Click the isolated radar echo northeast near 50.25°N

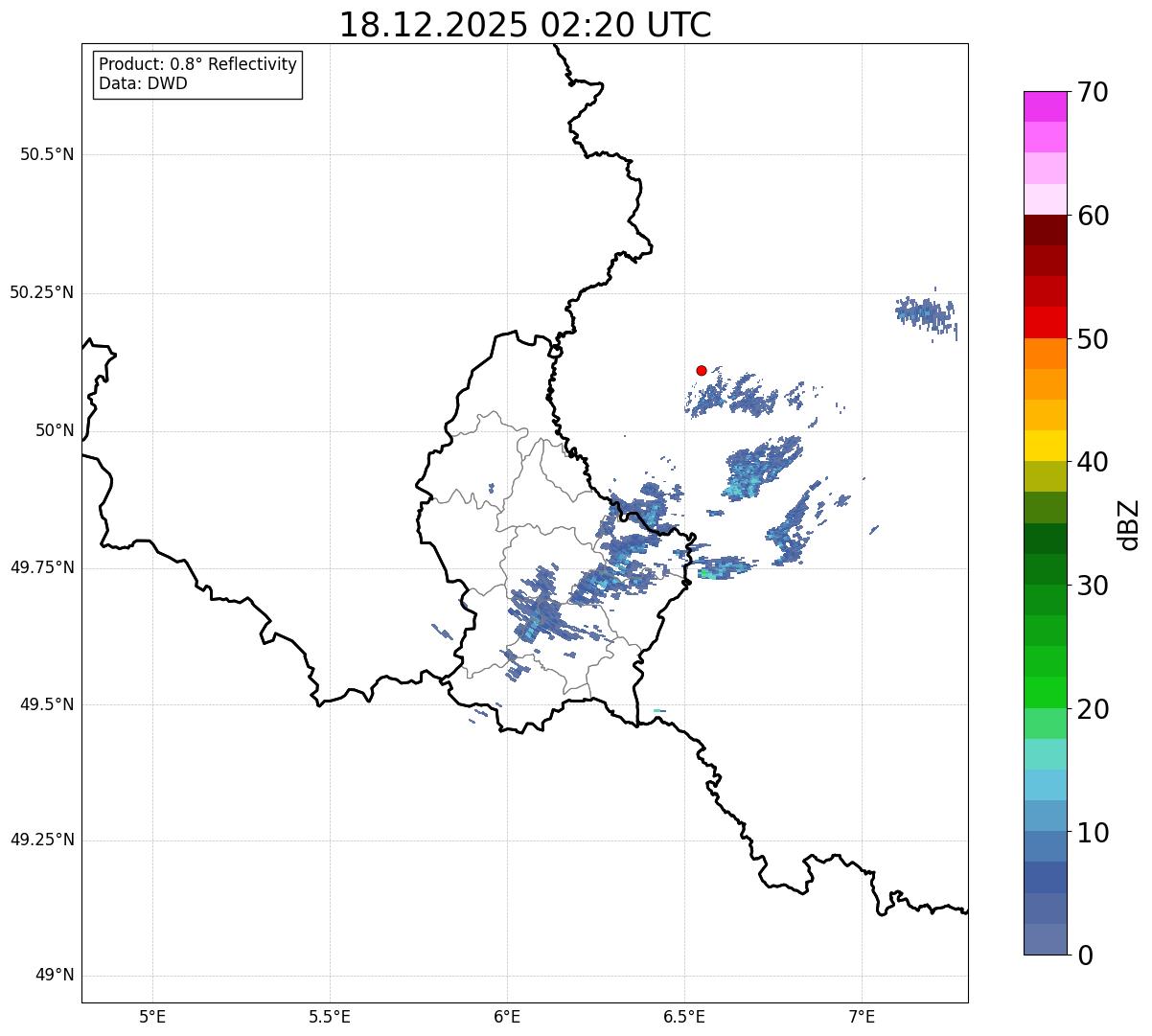pos(927,313)
